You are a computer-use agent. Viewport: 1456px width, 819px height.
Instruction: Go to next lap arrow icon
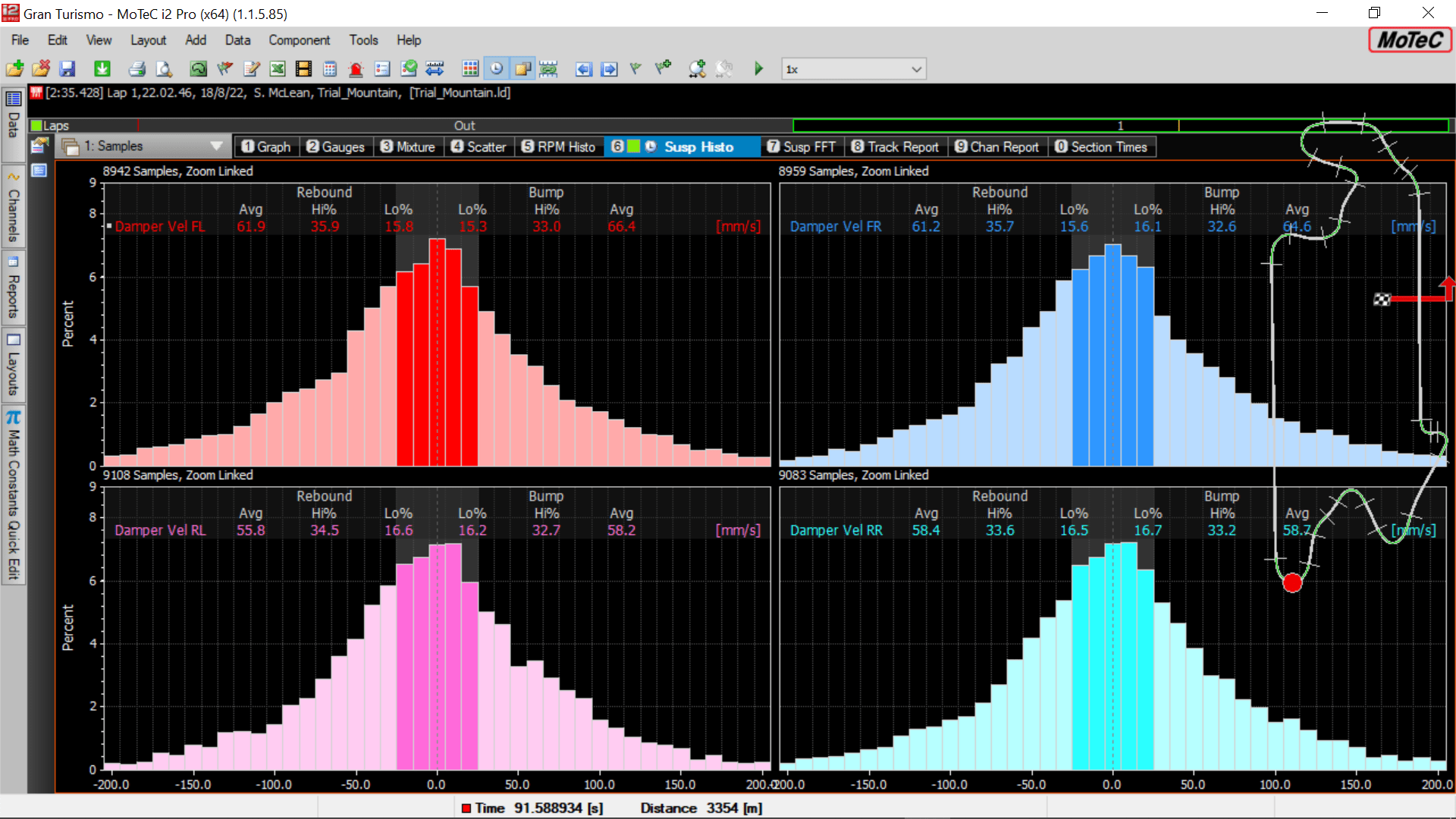609,69
